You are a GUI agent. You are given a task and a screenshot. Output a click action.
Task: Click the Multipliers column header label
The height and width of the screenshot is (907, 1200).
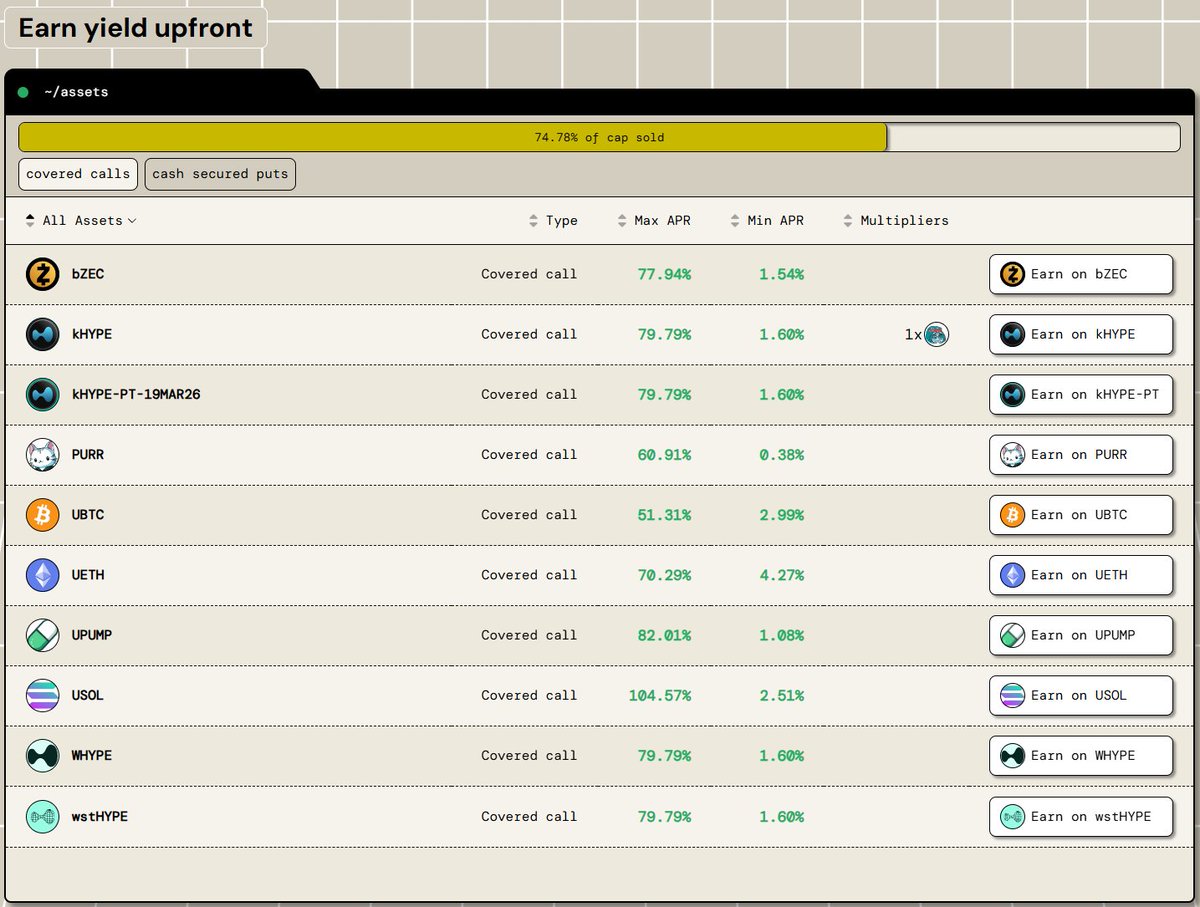click(905, 220)
